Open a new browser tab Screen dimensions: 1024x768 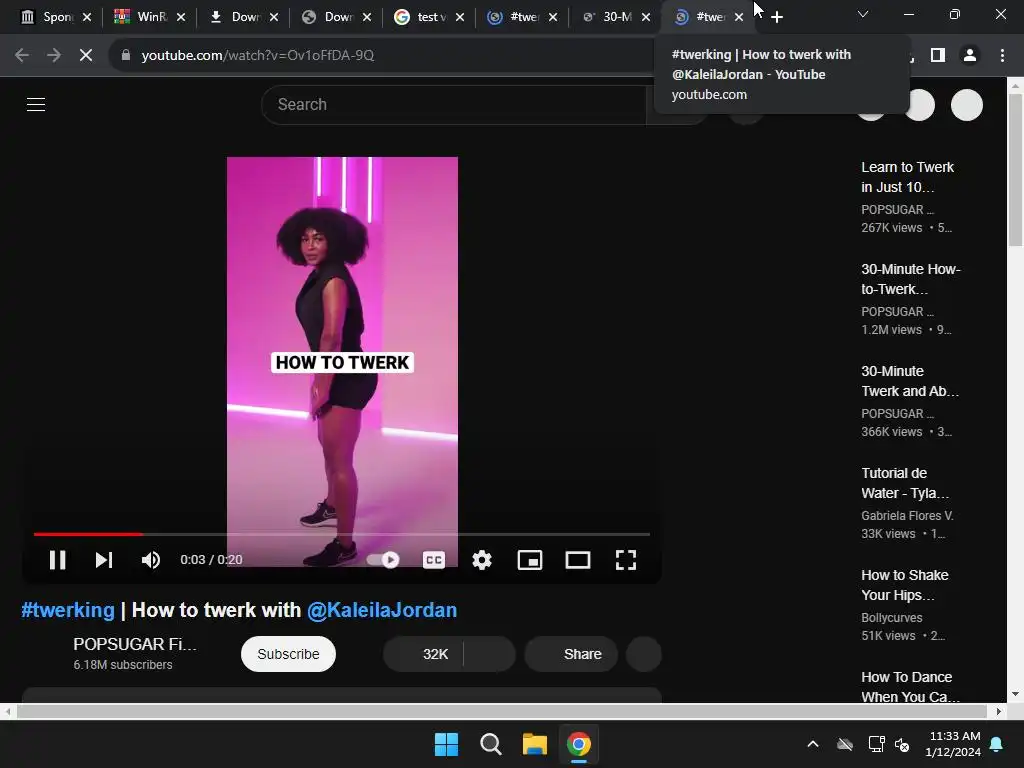(x=776, y=17)
